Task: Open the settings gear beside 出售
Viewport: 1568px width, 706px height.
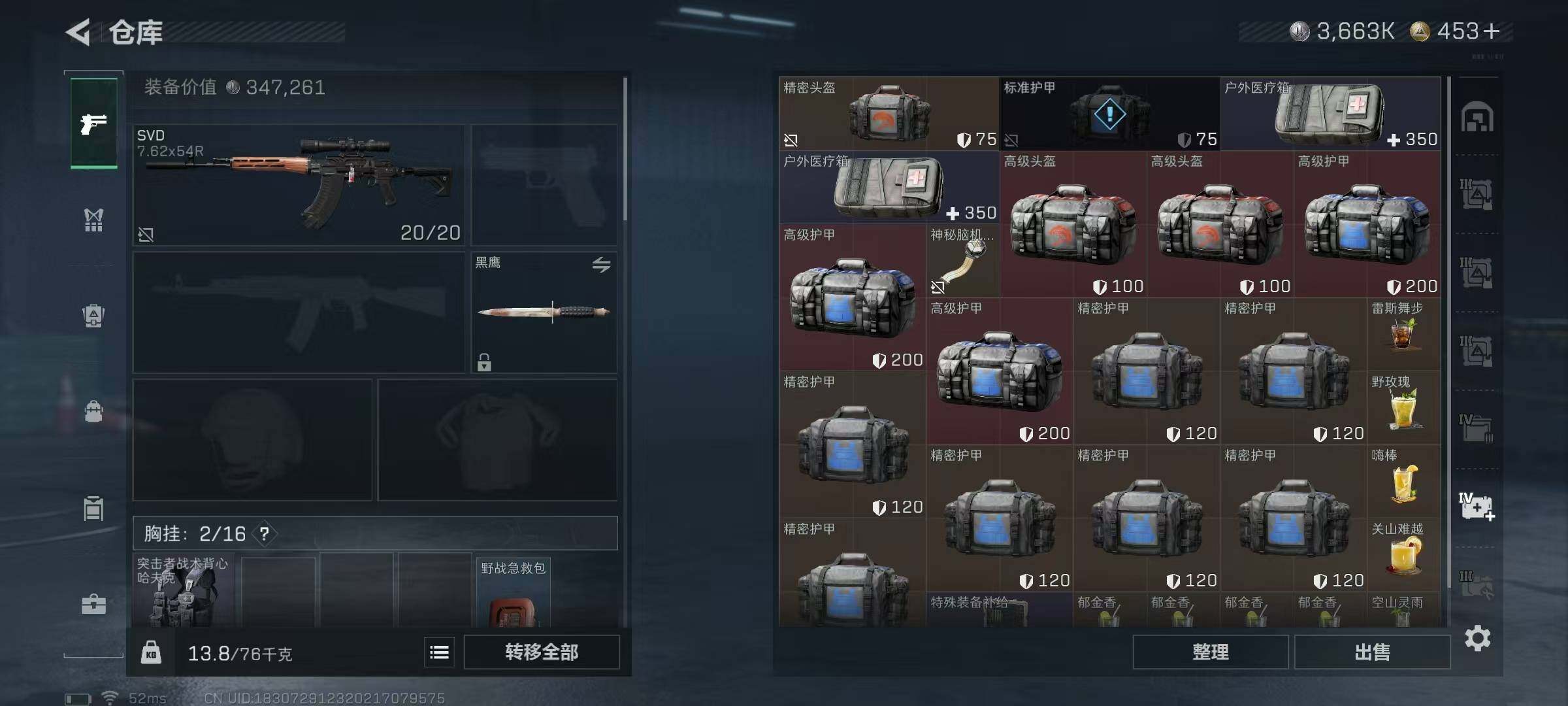Action: (1477, 638)
